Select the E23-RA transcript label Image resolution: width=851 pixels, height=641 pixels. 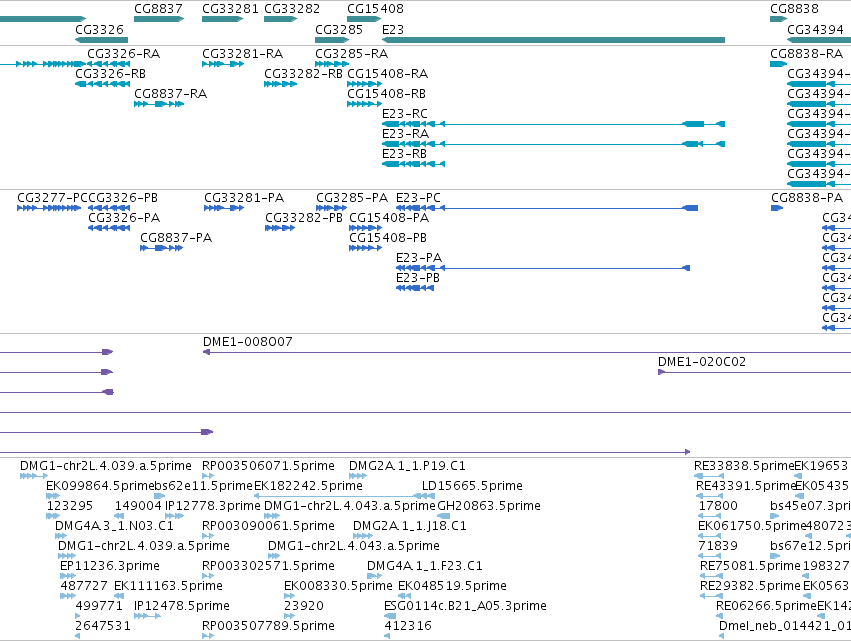tap(405, 134)
